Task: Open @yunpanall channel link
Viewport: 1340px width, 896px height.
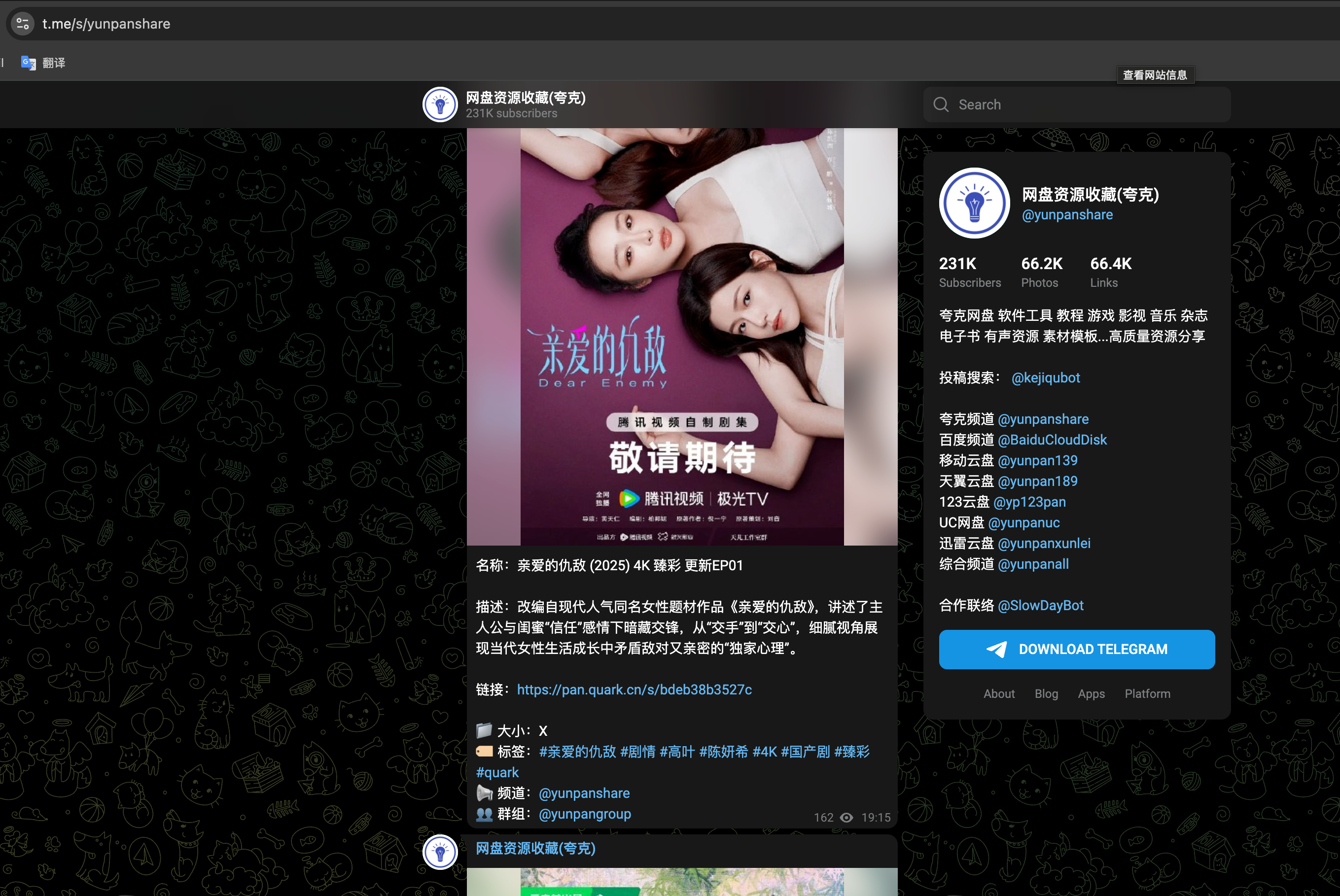Action: pos(1032,564)
